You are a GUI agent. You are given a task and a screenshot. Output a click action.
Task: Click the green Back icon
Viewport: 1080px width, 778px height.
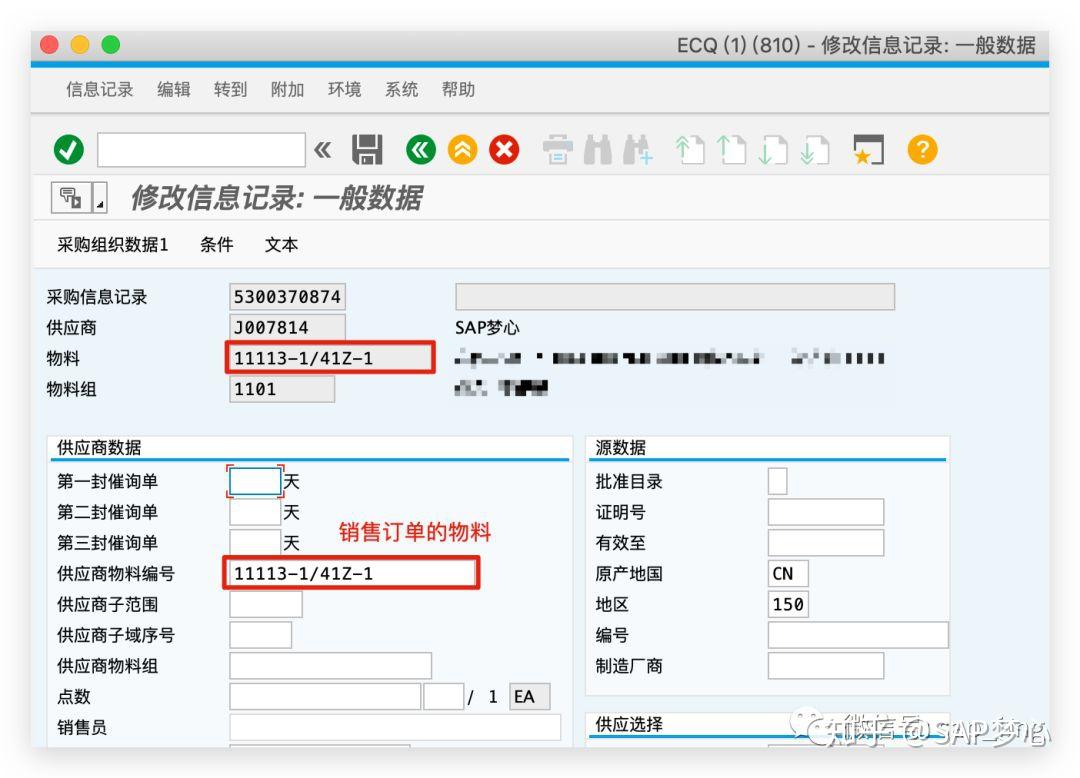[x=421, y=149]
